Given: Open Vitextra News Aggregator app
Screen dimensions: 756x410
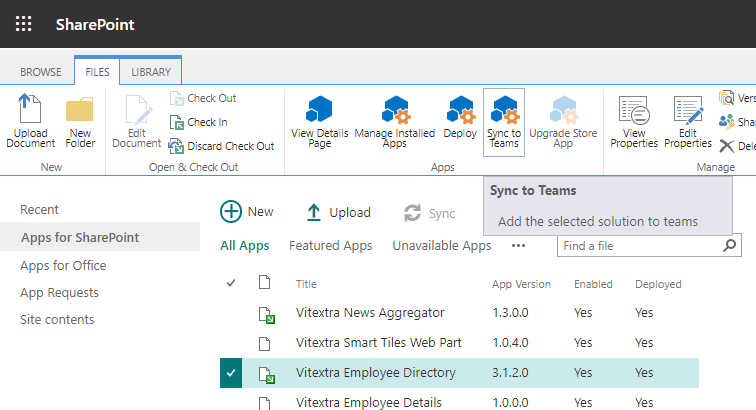Looking at the screenshot, I should click(370, 313).
